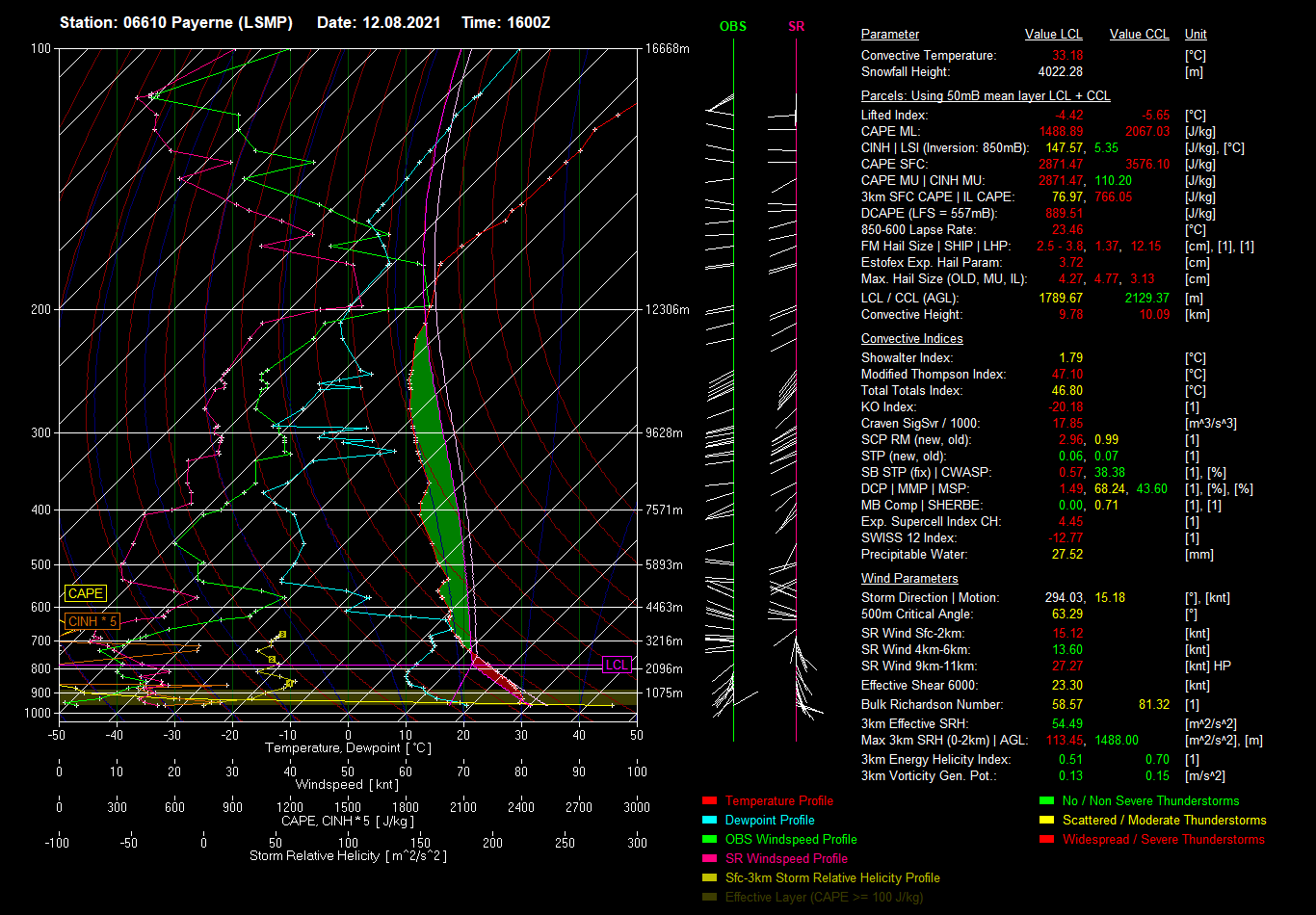Click the magenta SR wind column label
The width and height of the screenshot is (1316, 915).
[796, 27]
